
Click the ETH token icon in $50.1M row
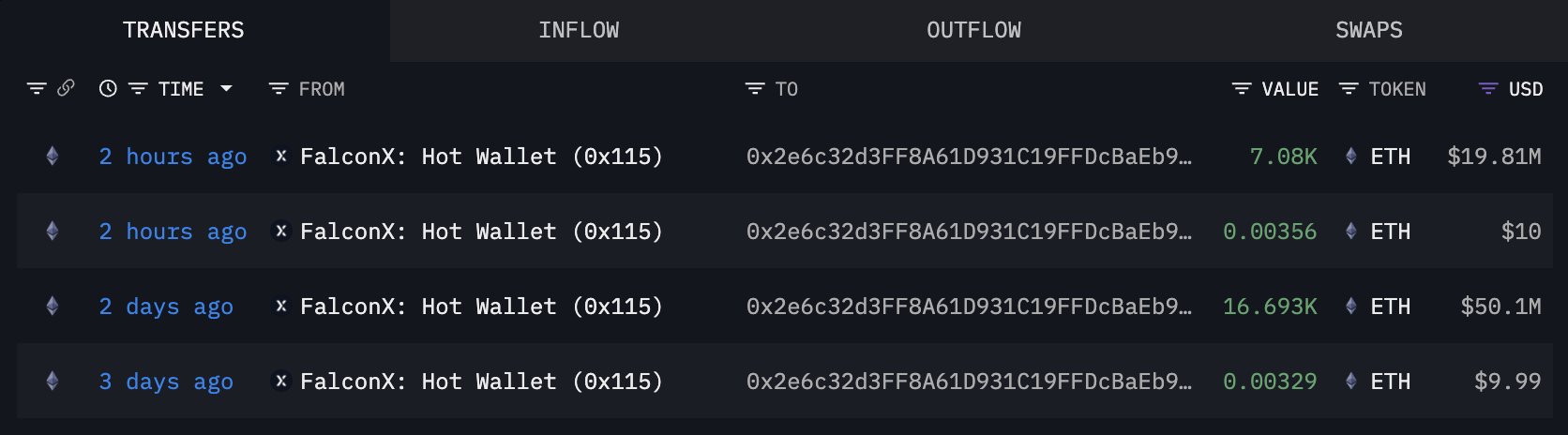coord(1350,307)
